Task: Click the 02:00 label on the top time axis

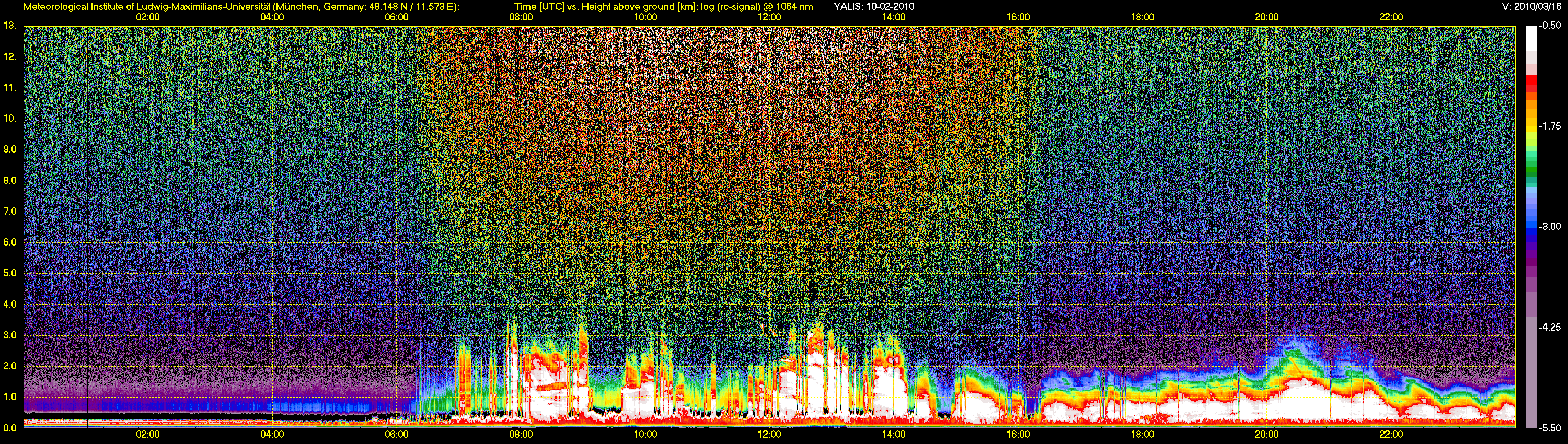Action: [148, 17]
